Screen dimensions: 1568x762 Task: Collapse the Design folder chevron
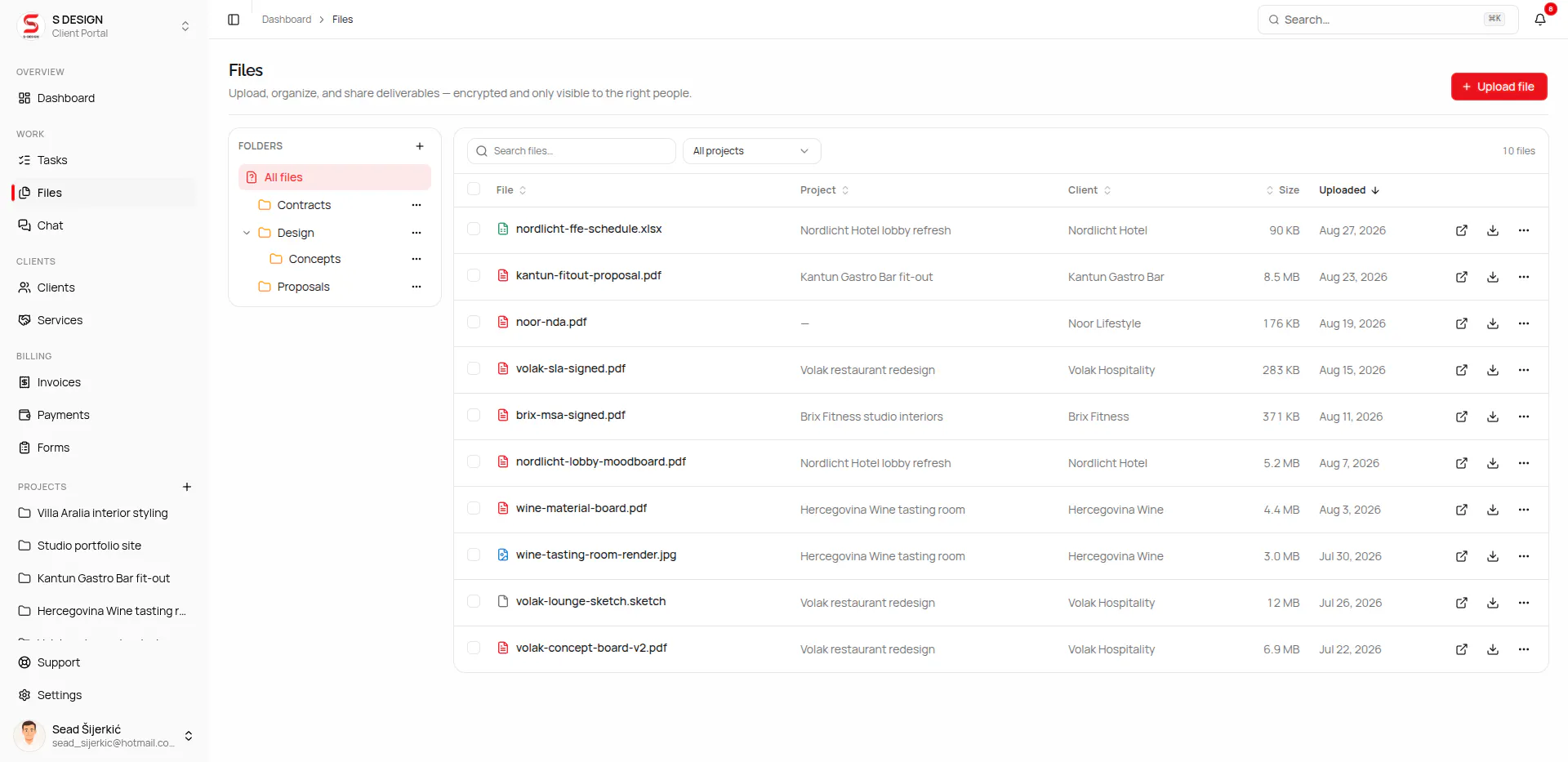pos(247,233)
